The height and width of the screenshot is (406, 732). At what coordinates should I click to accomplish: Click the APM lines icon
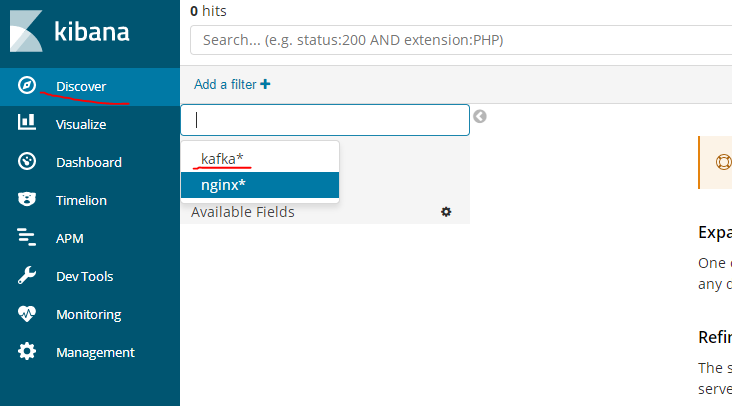pos(27,237)
